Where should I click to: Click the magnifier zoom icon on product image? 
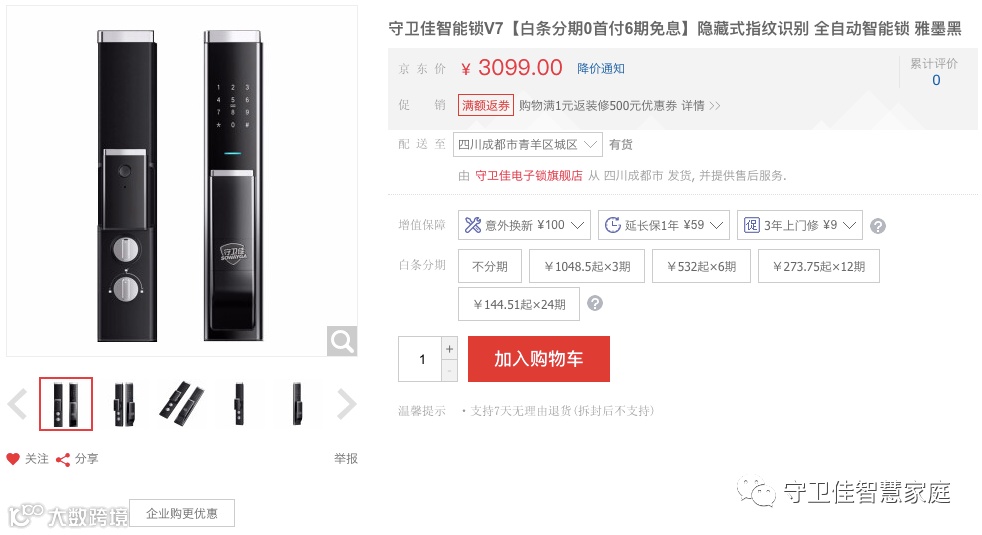(x=342, y=341)
